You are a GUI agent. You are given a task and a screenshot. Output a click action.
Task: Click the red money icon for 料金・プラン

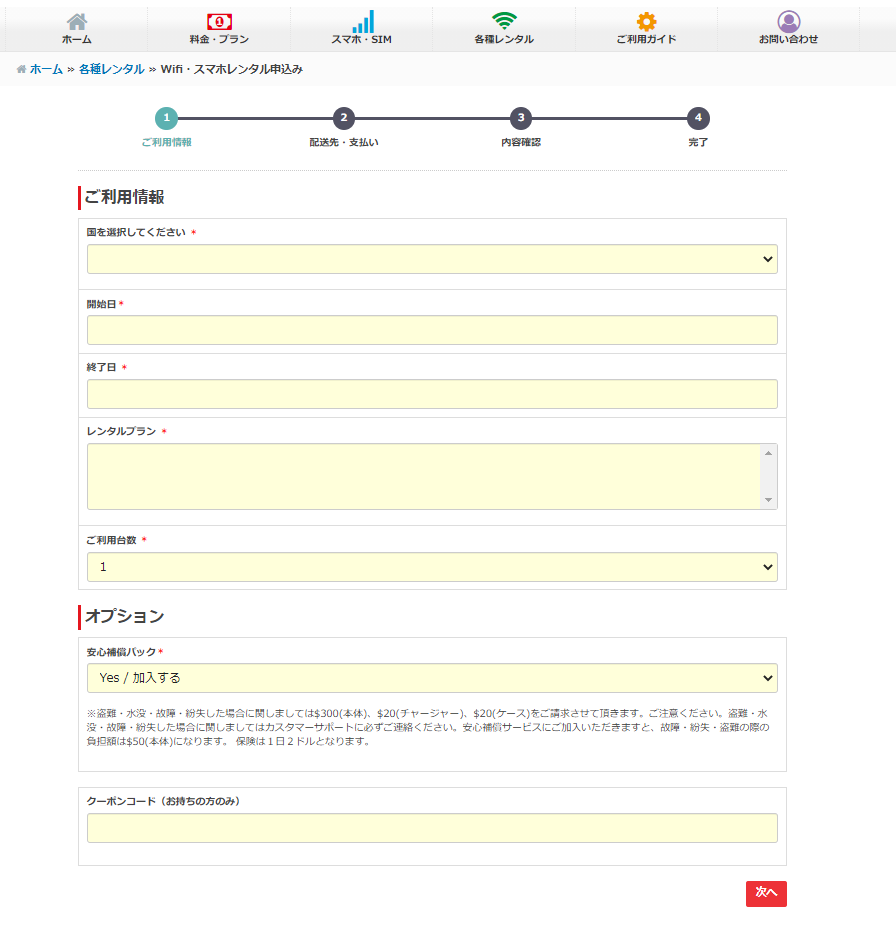click(219, 22)
